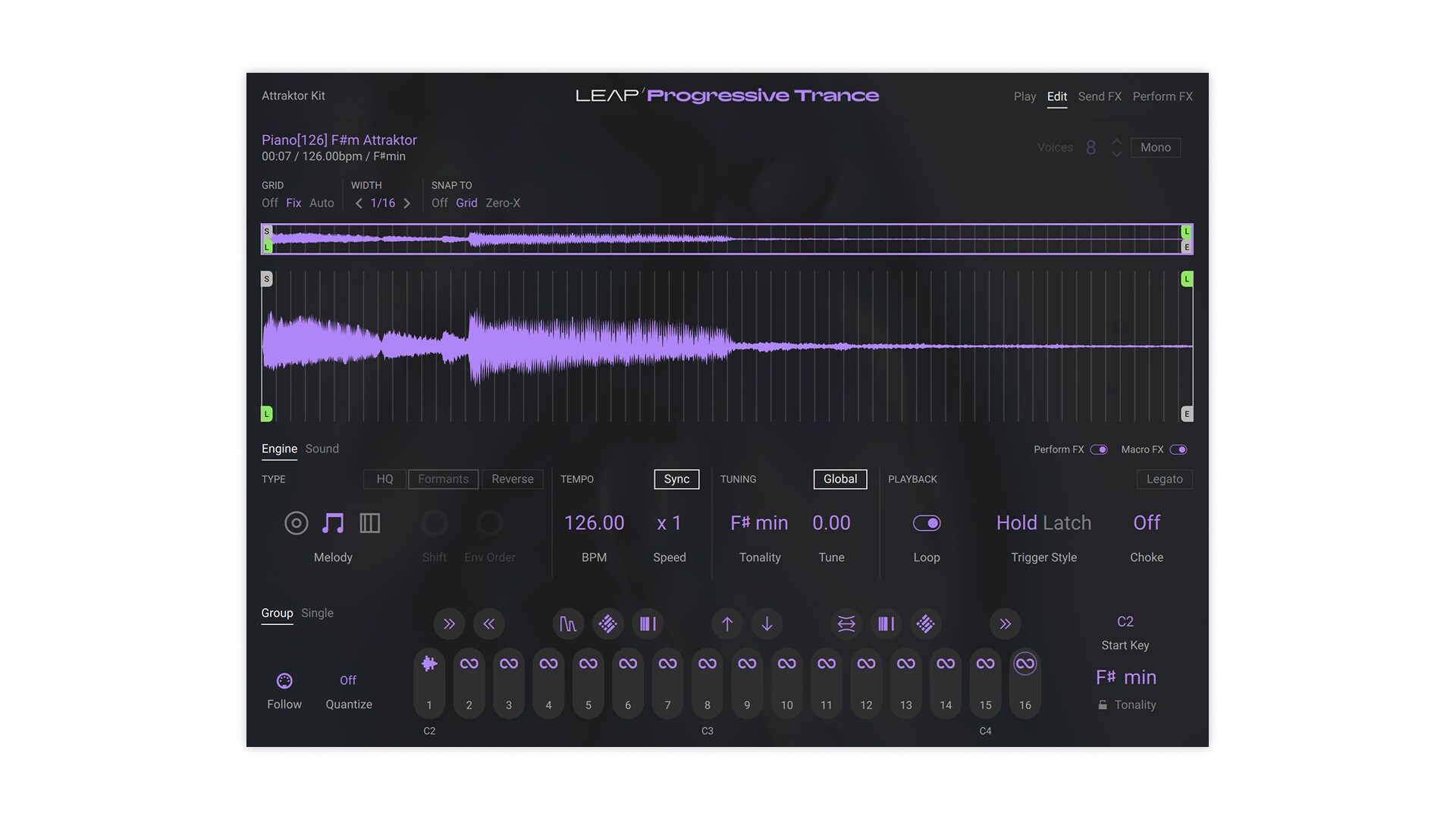Toggle the Perform FX switch
The image size is (1456, 819).
(x=1098, y=450)
